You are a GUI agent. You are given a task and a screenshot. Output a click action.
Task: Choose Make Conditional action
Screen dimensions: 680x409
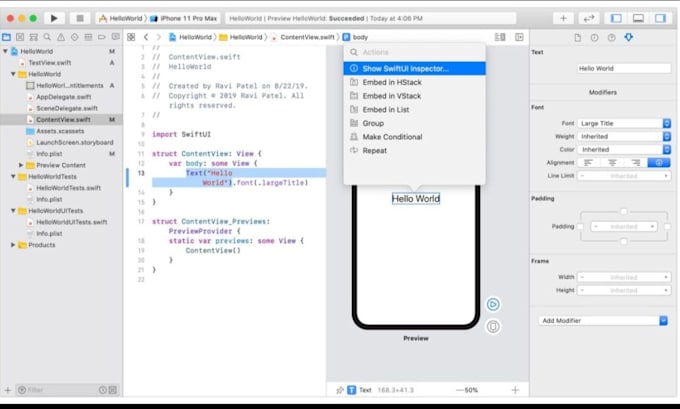415,137
